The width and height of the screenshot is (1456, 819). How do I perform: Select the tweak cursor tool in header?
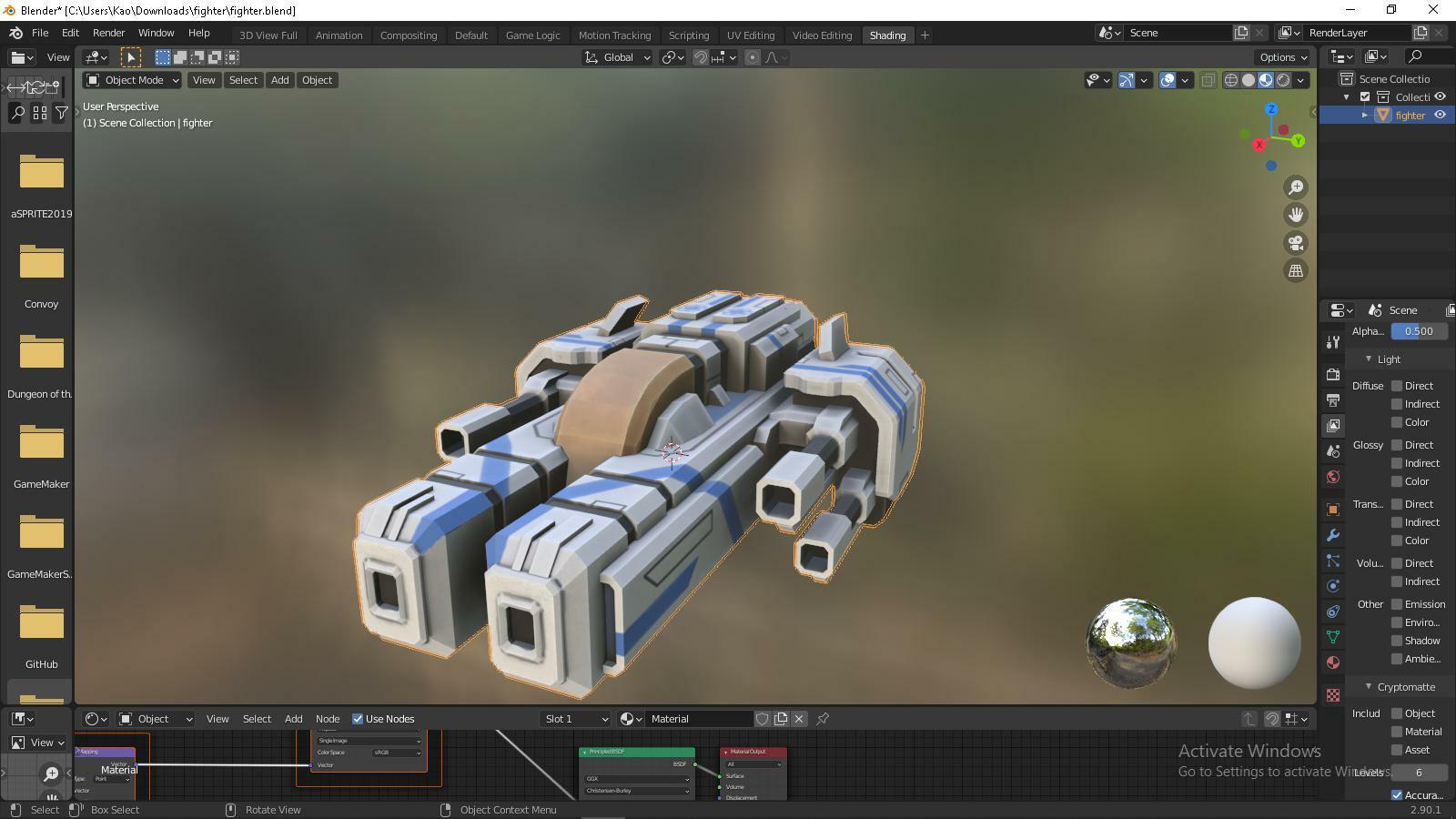tap(131, 57)
